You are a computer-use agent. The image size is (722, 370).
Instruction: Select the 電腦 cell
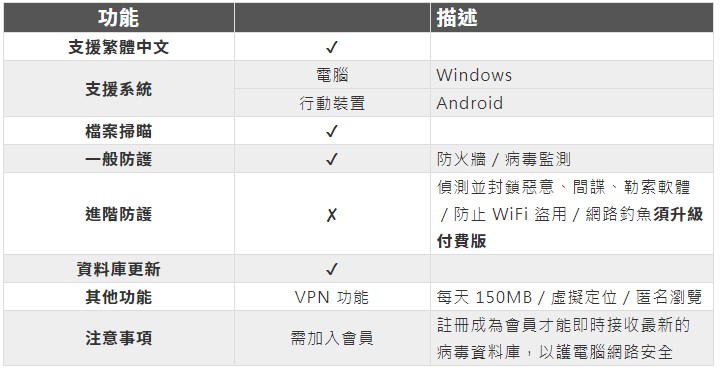[332, 75]
